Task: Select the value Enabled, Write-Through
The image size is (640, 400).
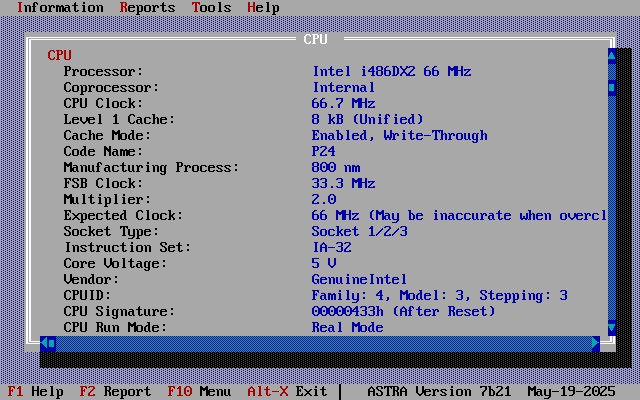Action: tap(400, 136)
